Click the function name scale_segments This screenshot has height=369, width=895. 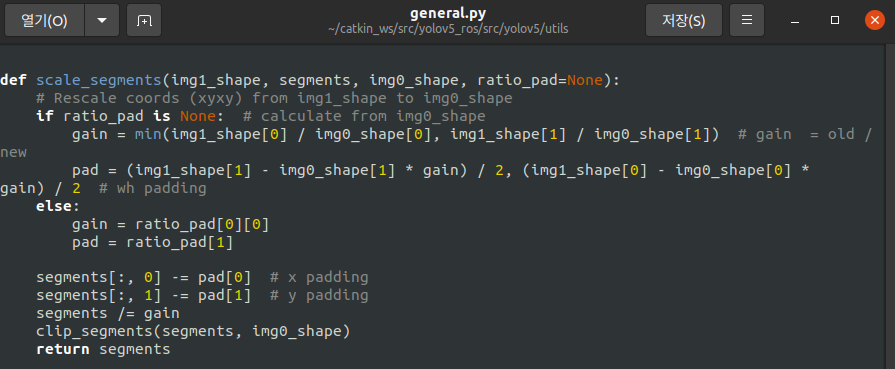coord(99,80)
